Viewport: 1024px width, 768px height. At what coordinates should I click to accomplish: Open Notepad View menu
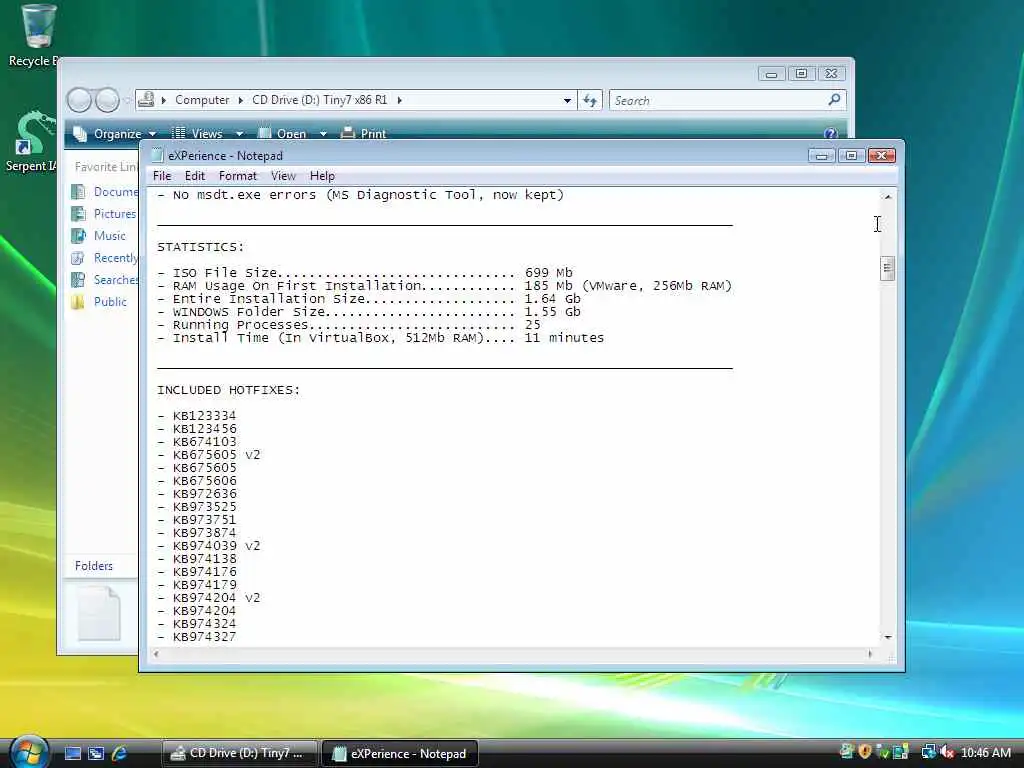coord(283,176)
